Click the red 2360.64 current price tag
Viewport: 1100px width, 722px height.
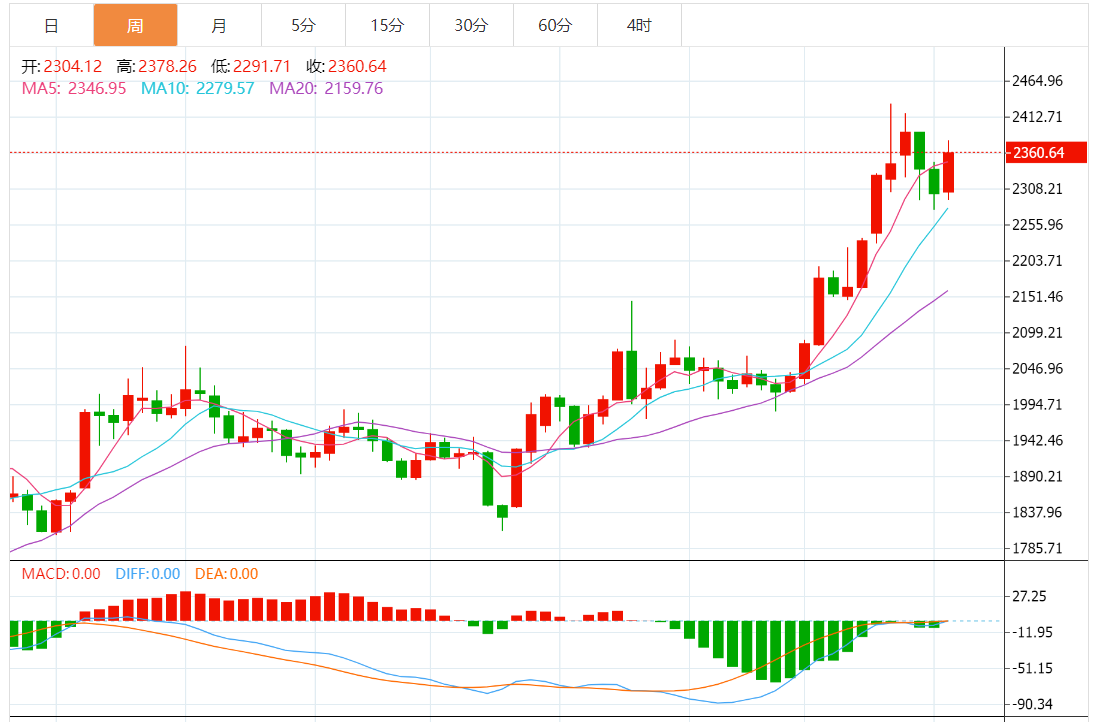click(x=1046, y=152)
